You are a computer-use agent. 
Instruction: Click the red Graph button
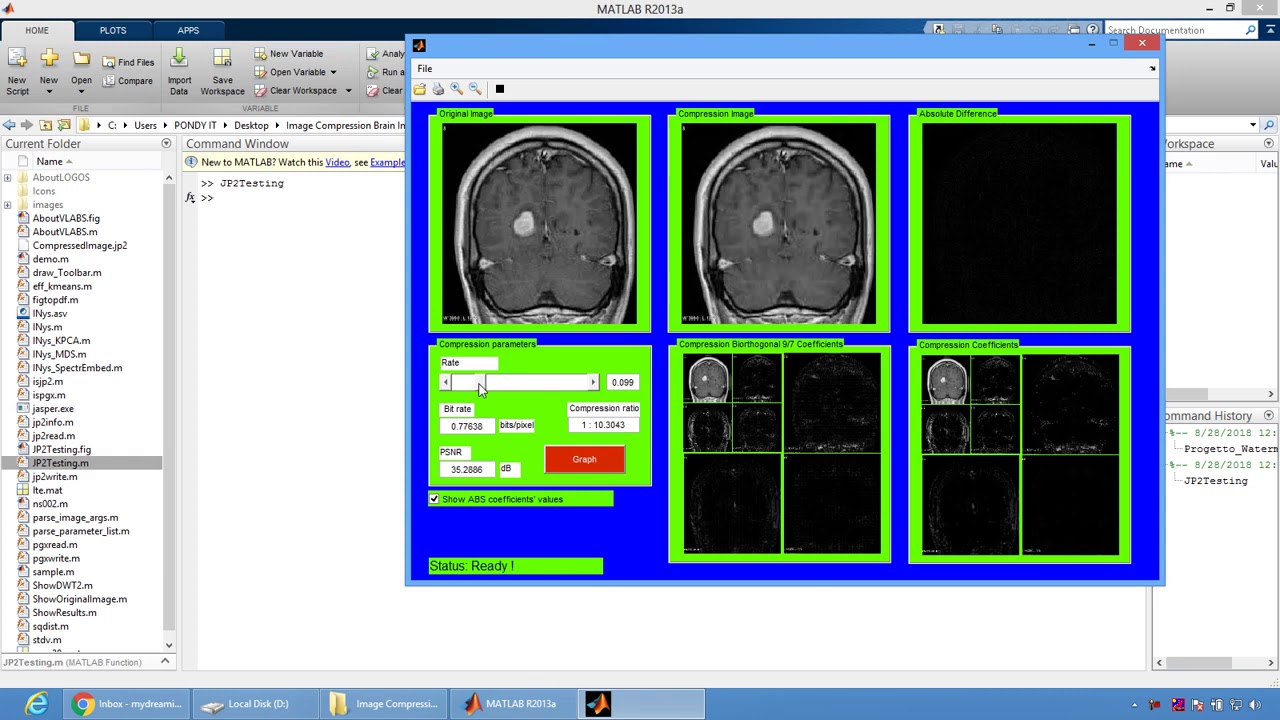click(584, 459)
